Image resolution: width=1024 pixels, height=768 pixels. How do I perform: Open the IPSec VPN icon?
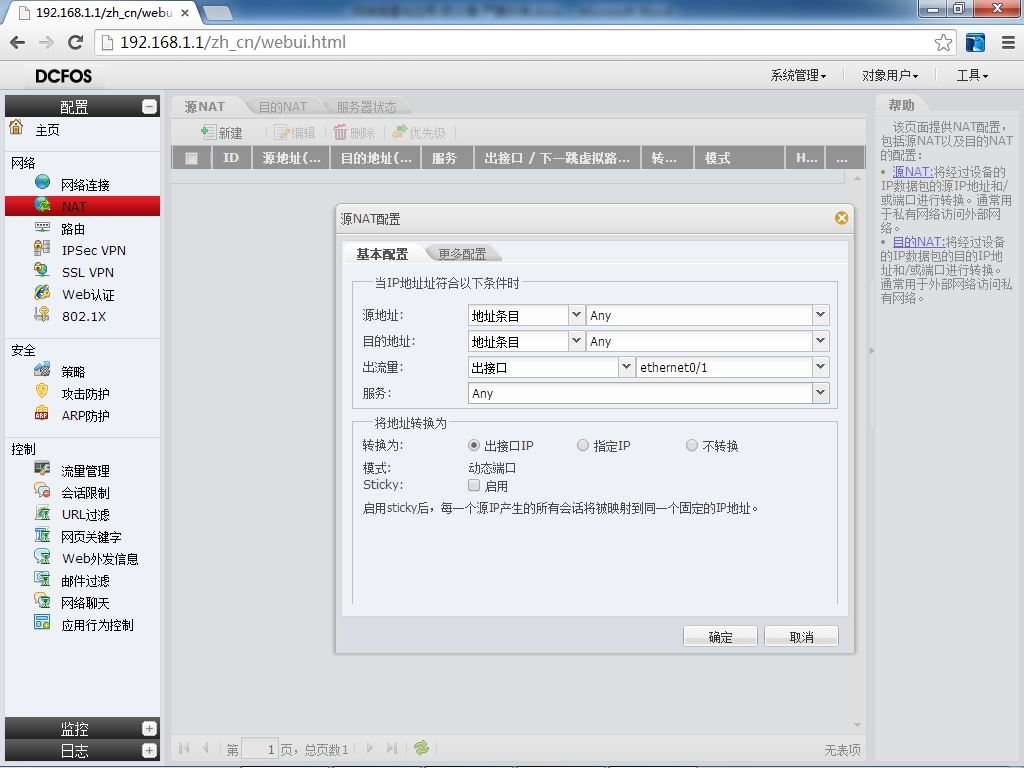pyautogui.click(x=42, y=249)
